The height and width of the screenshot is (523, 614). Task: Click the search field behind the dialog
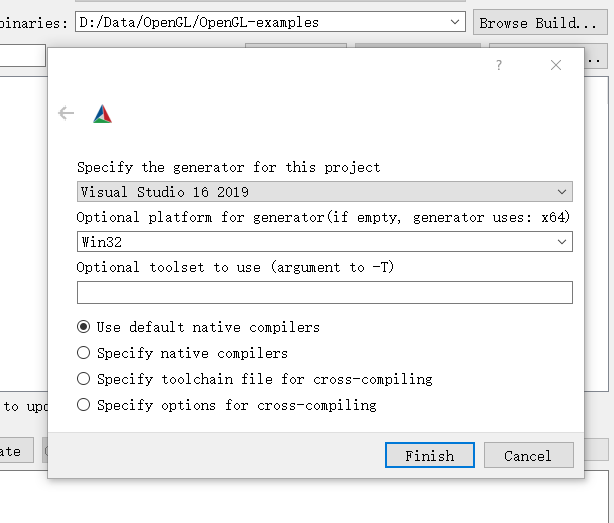tap(22, 56)
